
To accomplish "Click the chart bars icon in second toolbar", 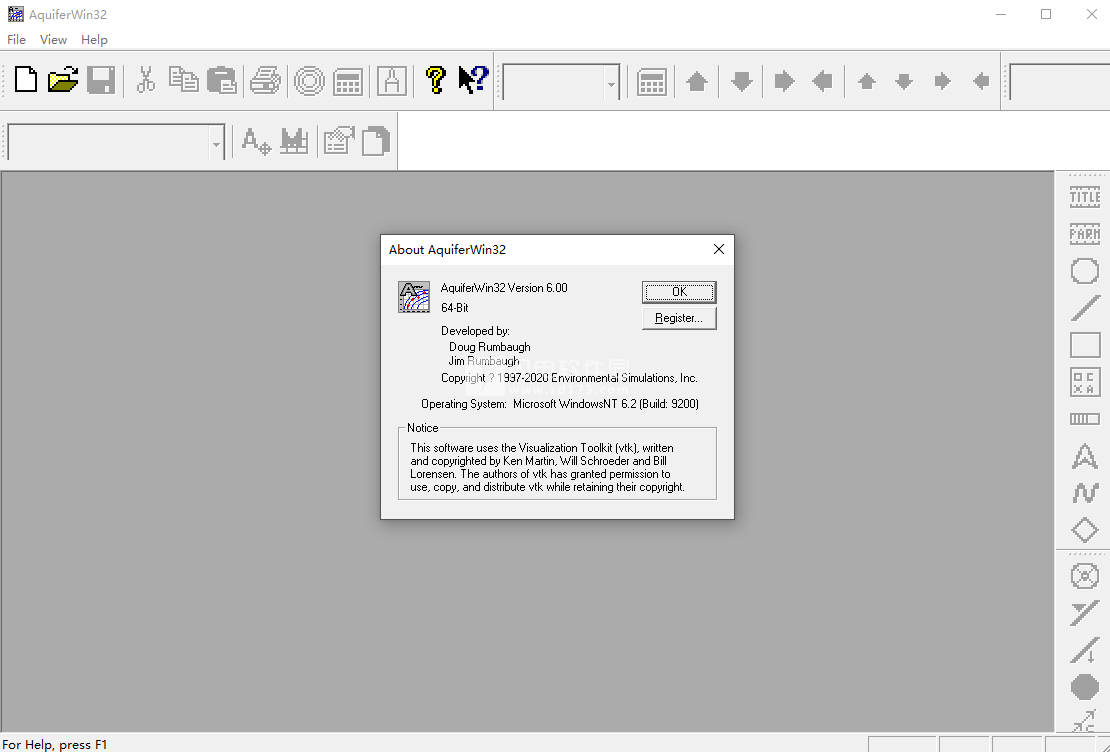I will pos(294,141).
